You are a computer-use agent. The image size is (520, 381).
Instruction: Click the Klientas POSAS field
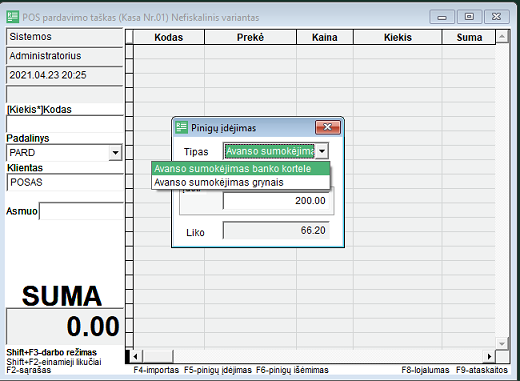[65, 182]
